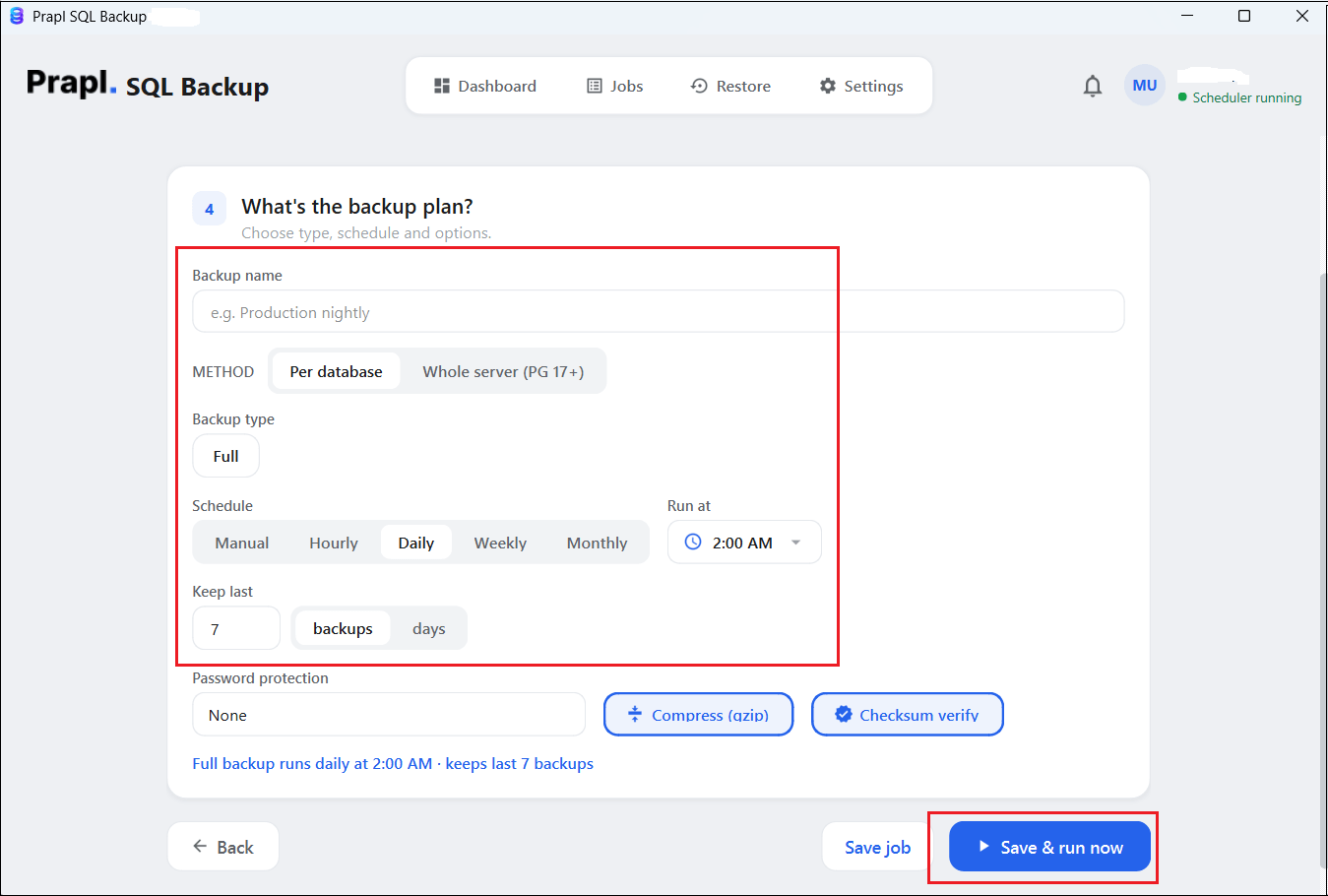Image resolution: width=1328 pixels, height=896 pixels.
Task: Open the Run at time dropdown
Action: click(x=744, y=543)
